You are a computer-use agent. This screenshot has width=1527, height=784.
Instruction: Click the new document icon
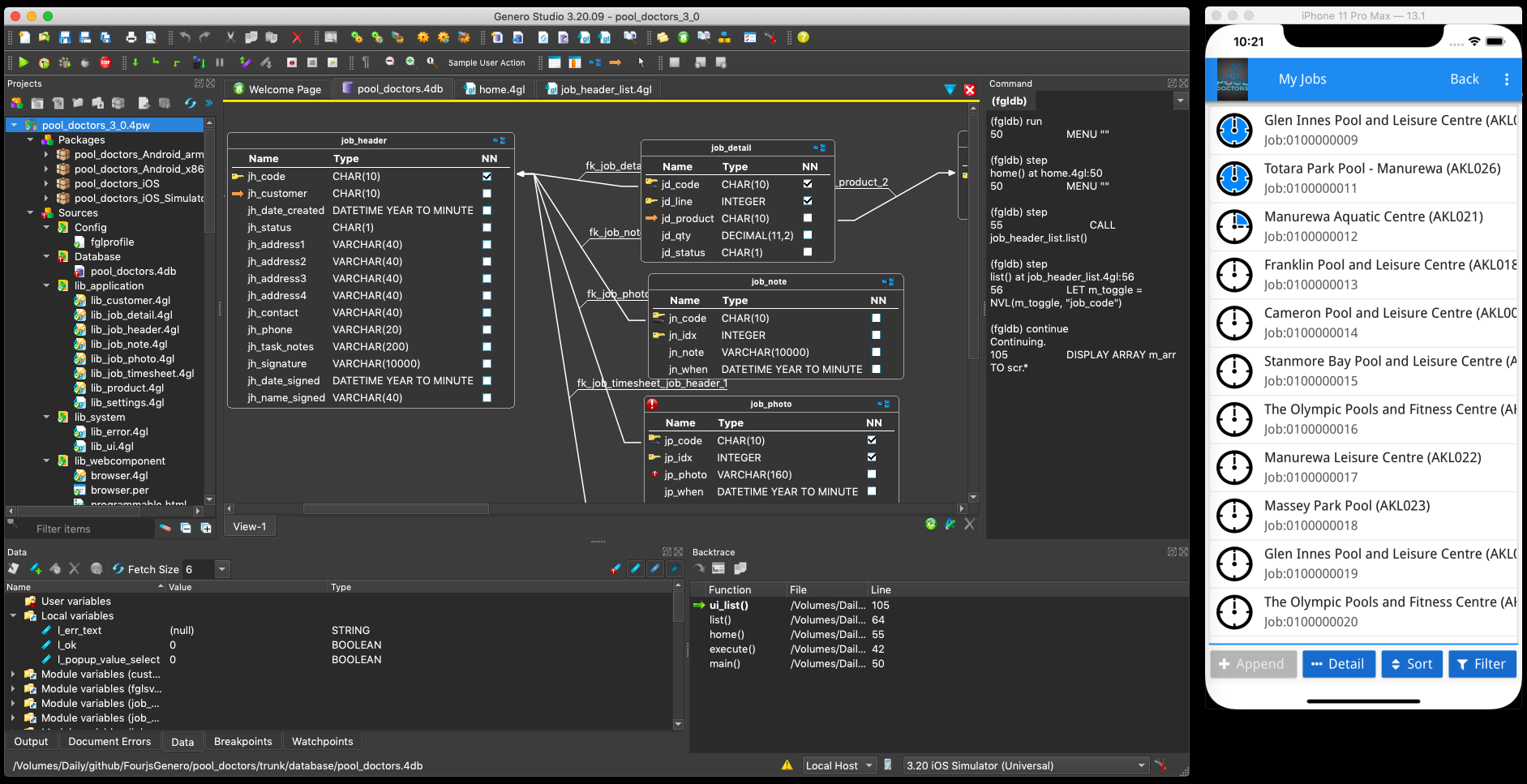click(x=24, y=37)
